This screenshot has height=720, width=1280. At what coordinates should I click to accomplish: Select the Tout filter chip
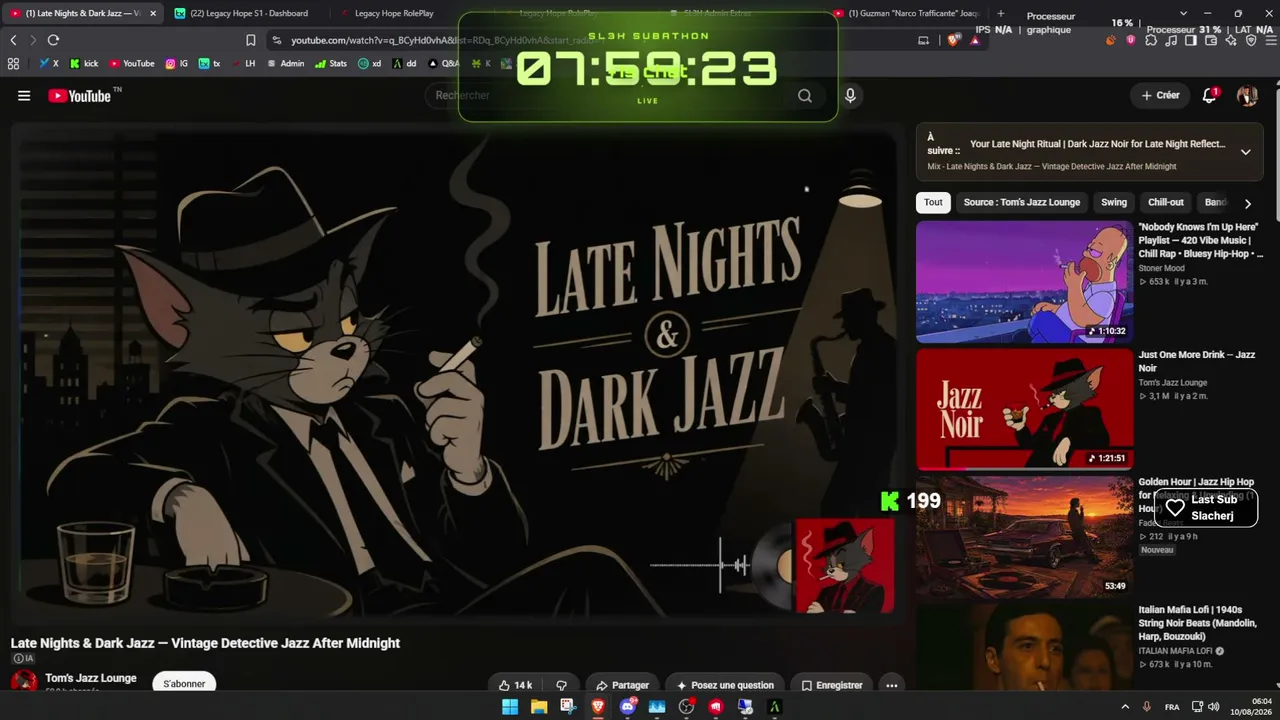point(933,202)
